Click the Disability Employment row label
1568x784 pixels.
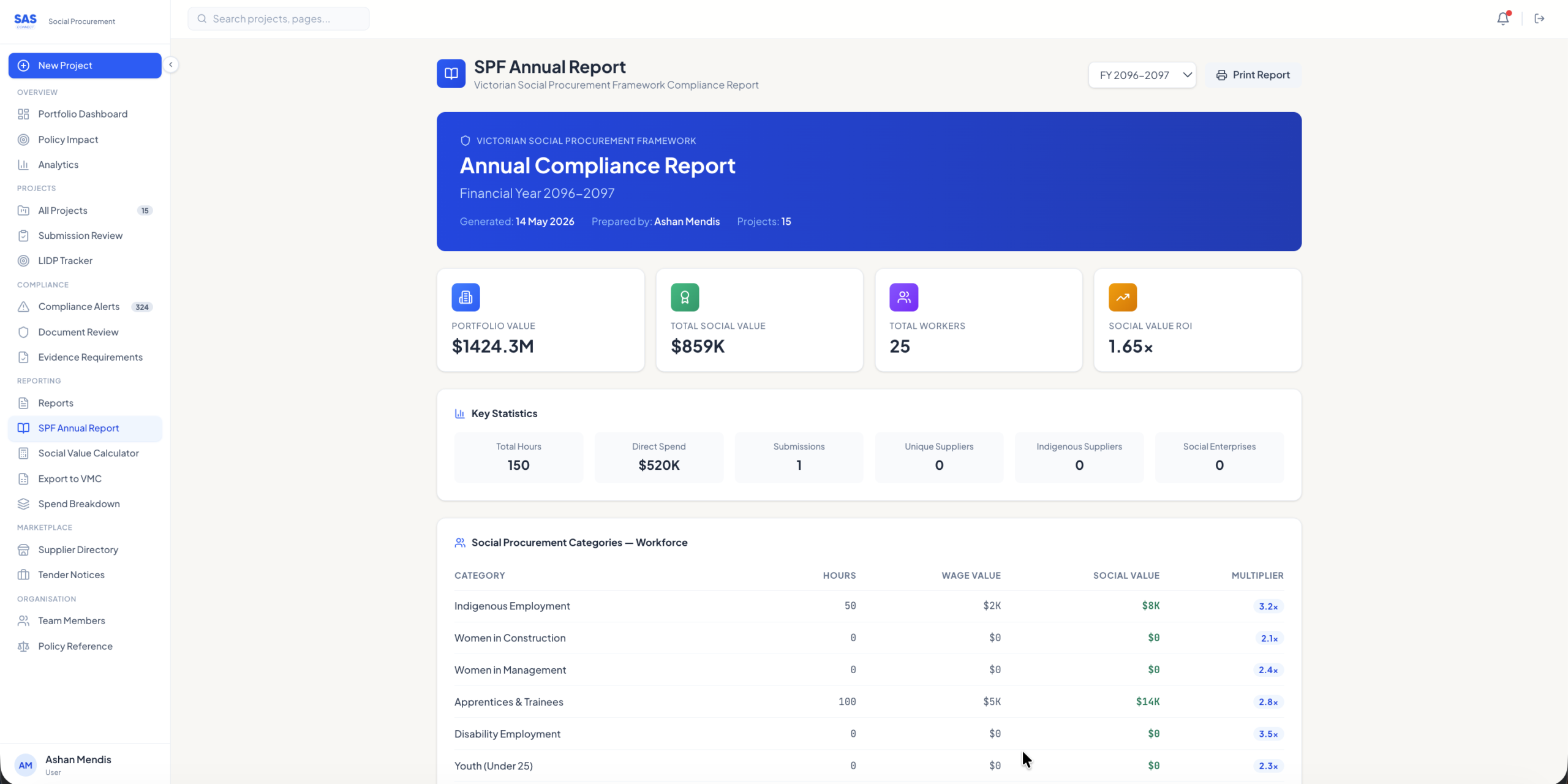(x=507, y=734)
